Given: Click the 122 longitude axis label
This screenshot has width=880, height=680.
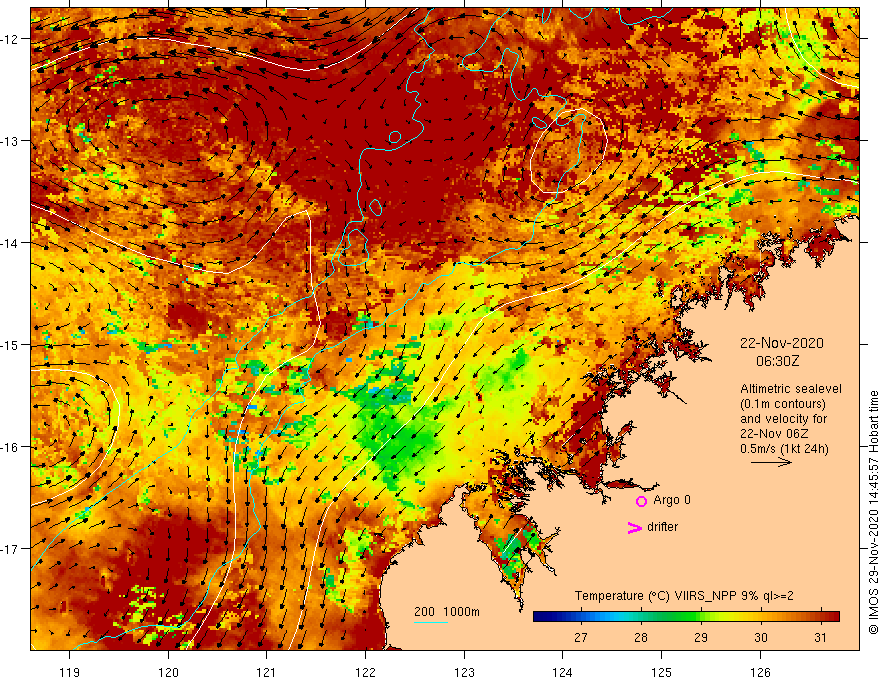Looking at the screenshot, I should click(x=365, y=672).
